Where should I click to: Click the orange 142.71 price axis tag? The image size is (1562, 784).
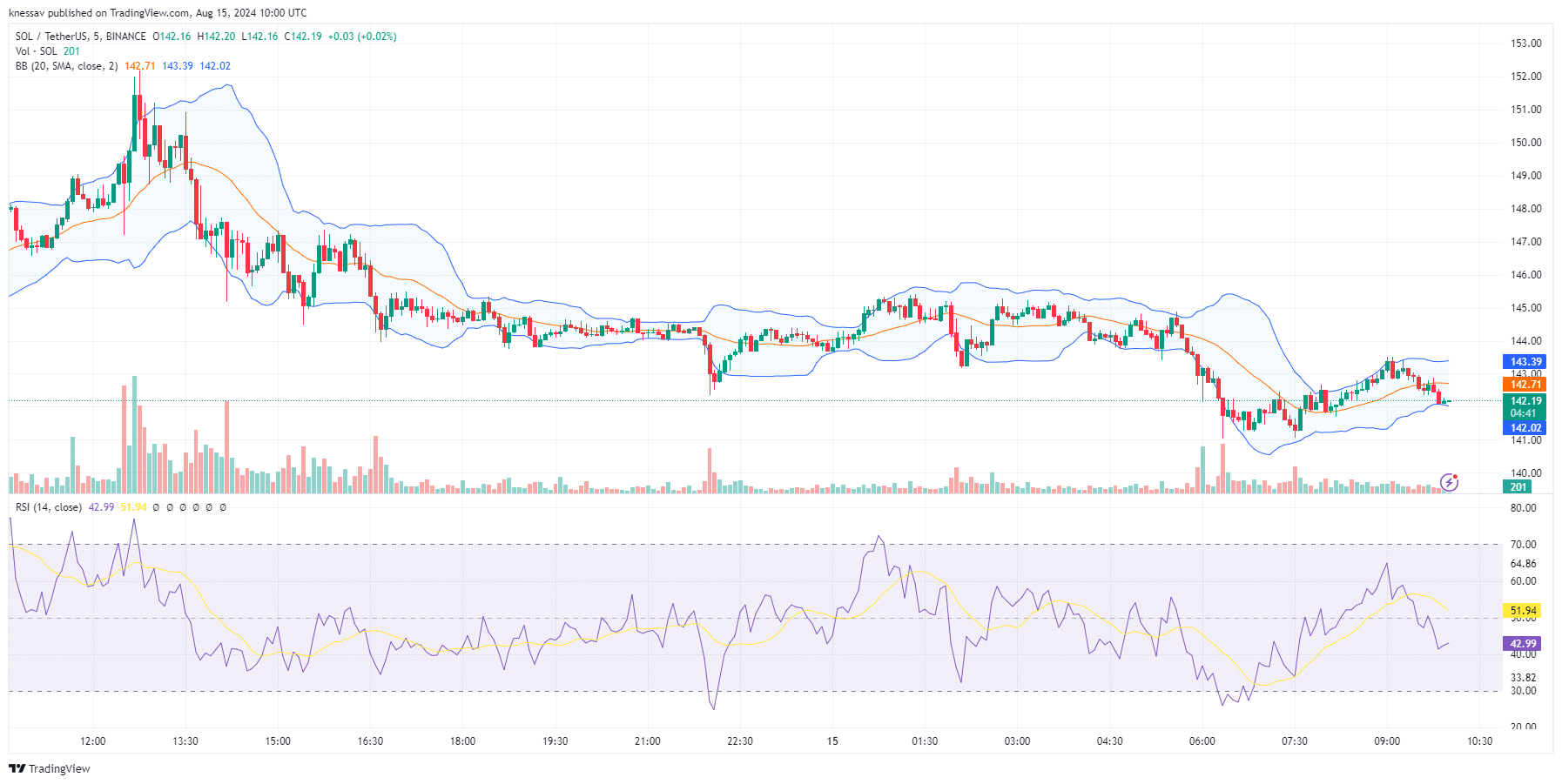pos(1525,385)
